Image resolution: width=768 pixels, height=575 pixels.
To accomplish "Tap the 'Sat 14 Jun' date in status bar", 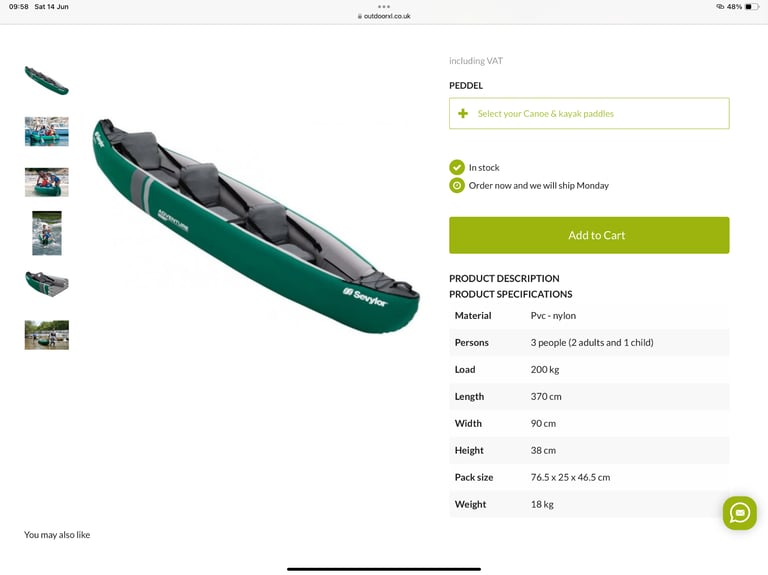I will 51,7.
